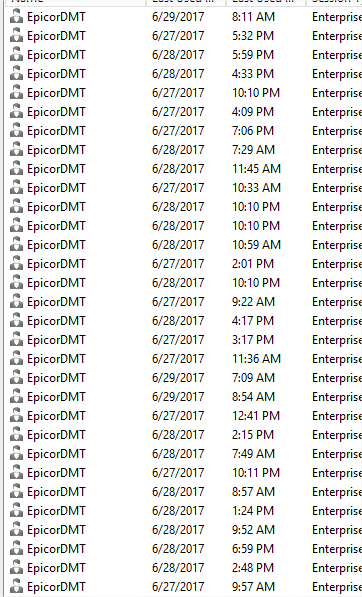Click the 6/29/2017 date beside 8:54 AM

(178, 397)
